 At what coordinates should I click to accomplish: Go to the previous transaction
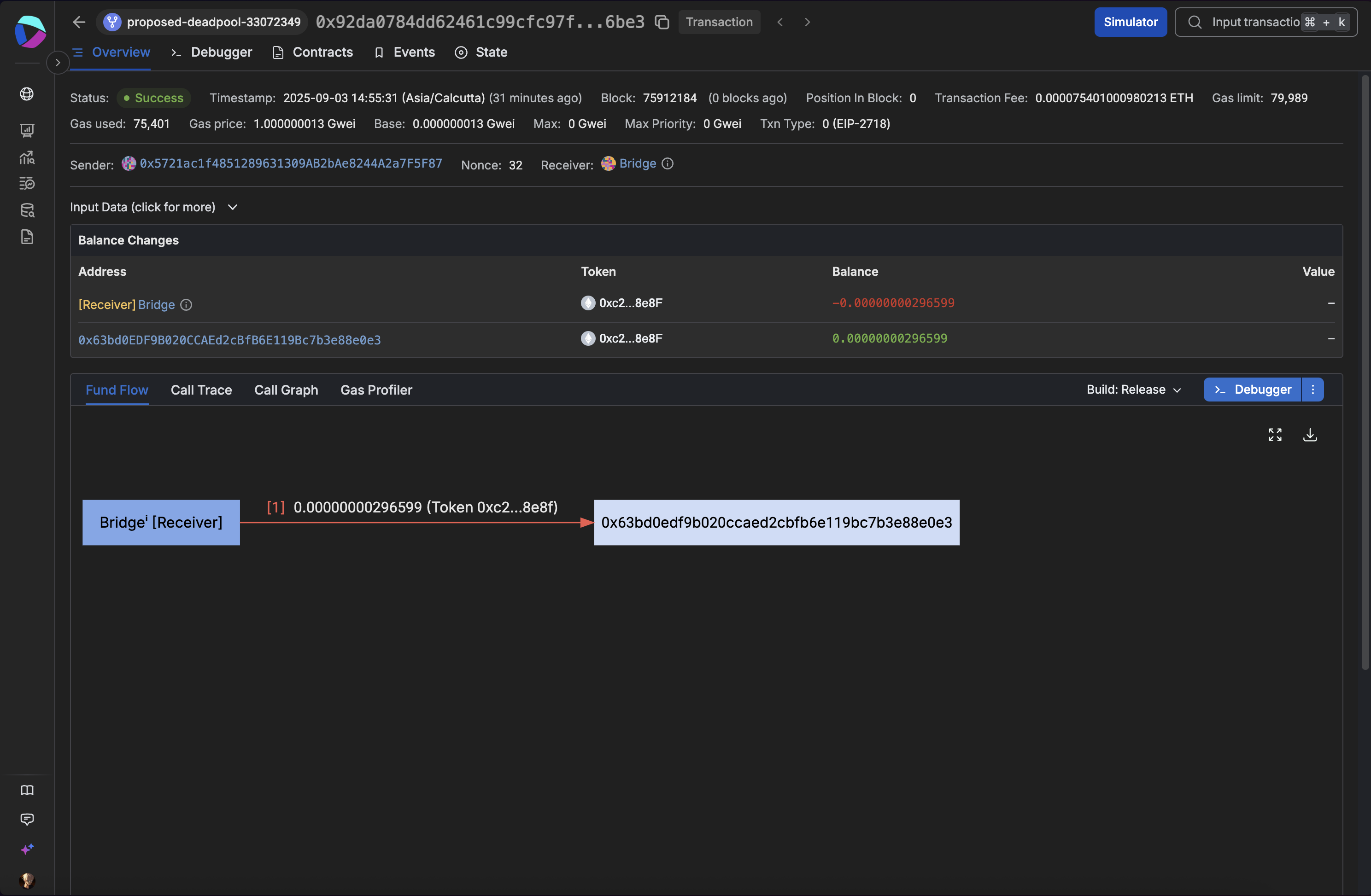780,22
